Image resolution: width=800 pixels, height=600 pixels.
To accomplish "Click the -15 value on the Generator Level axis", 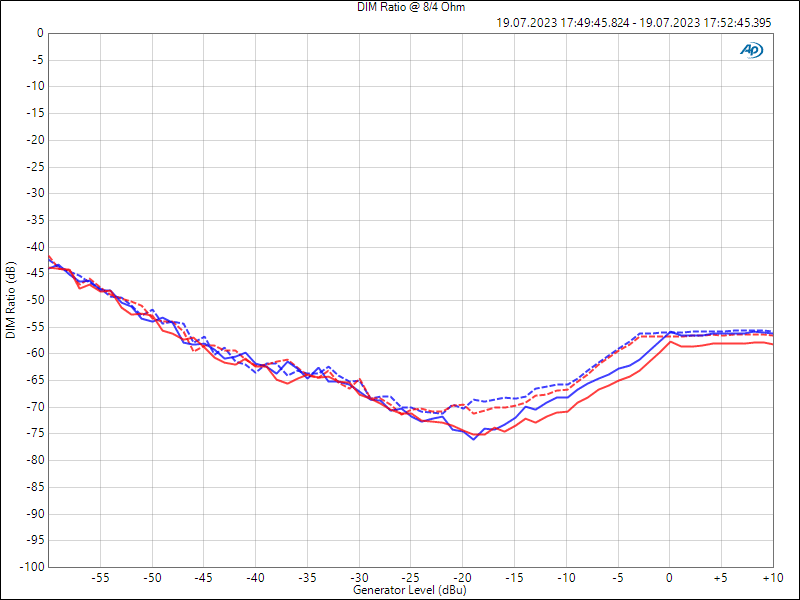I will coord(514,578).
